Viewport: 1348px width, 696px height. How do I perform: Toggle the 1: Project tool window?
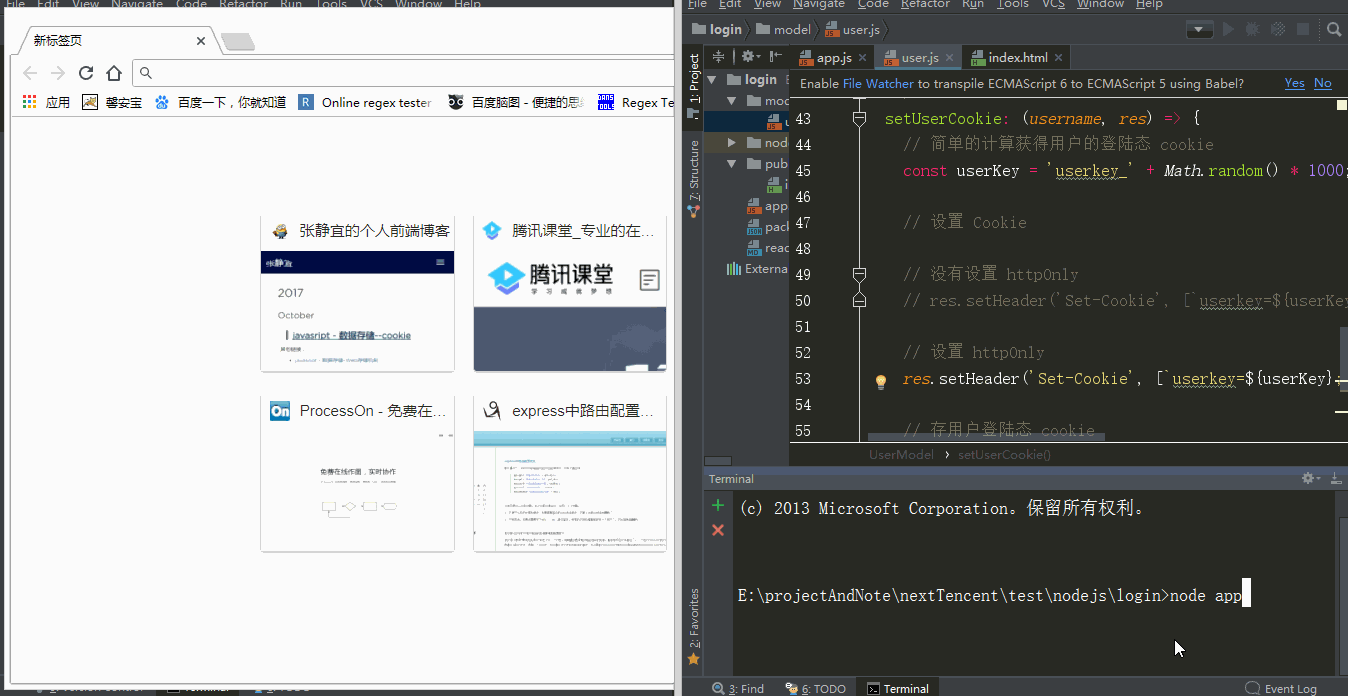[694, 80]
